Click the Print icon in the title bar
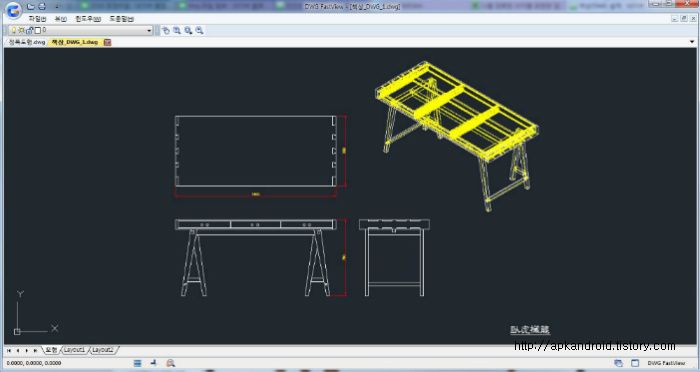The image size is (700, 372). pyautogui.click(x=42, y=6)
